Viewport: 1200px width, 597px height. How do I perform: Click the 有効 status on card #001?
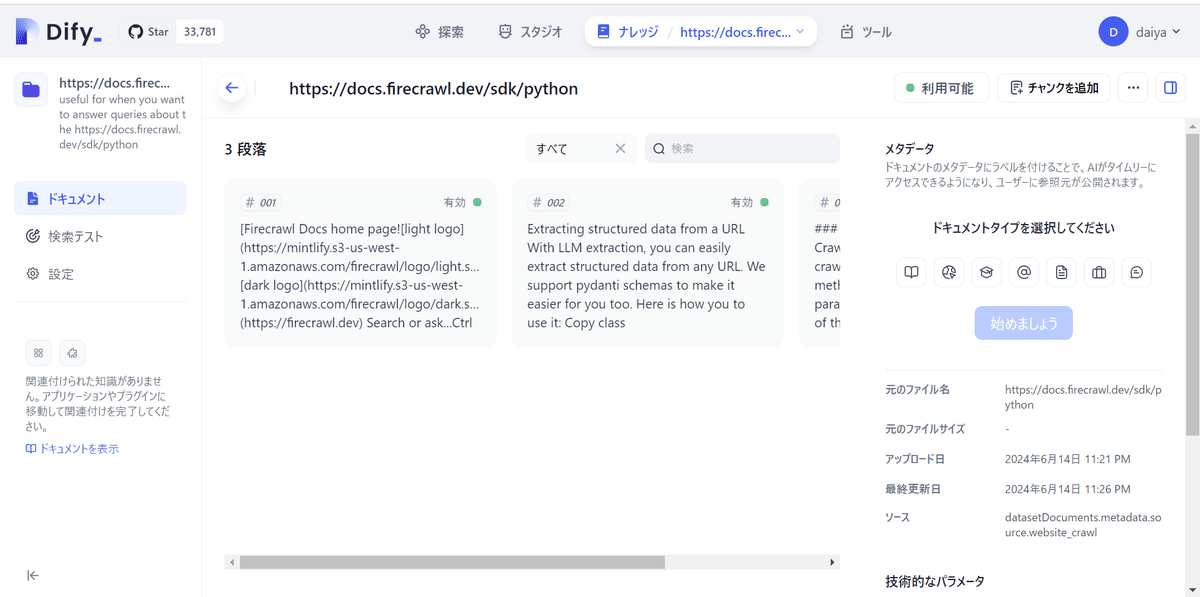463,202
